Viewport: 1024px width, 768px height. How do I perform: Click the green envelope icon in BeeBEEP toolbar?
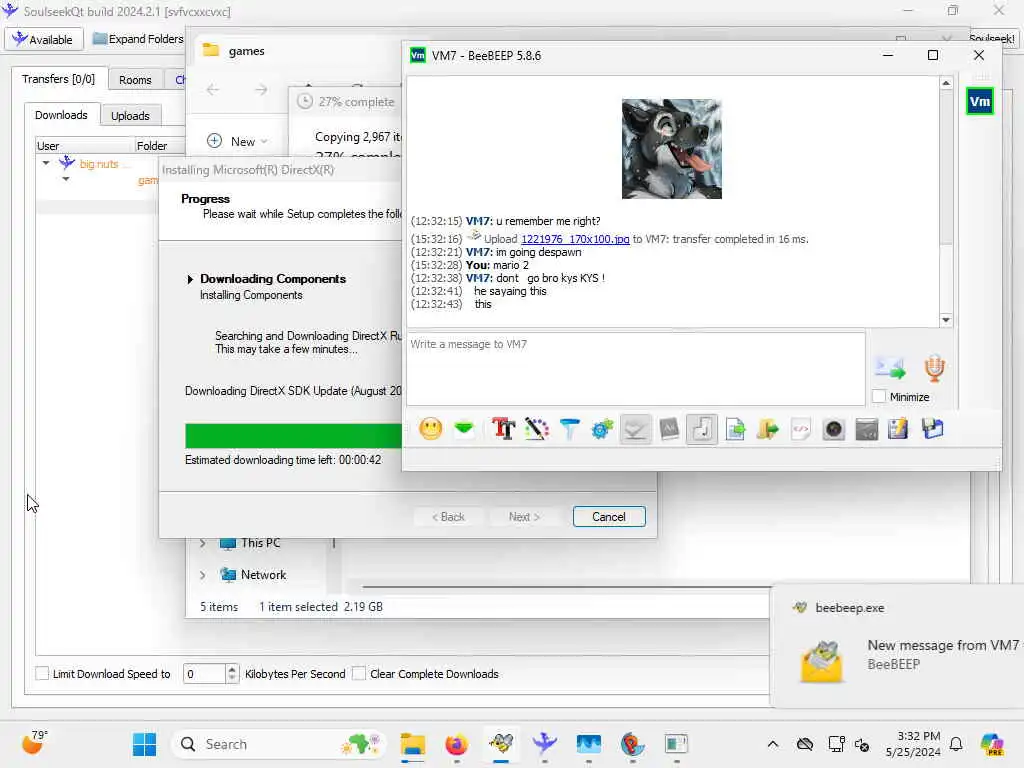coord(464,429)
